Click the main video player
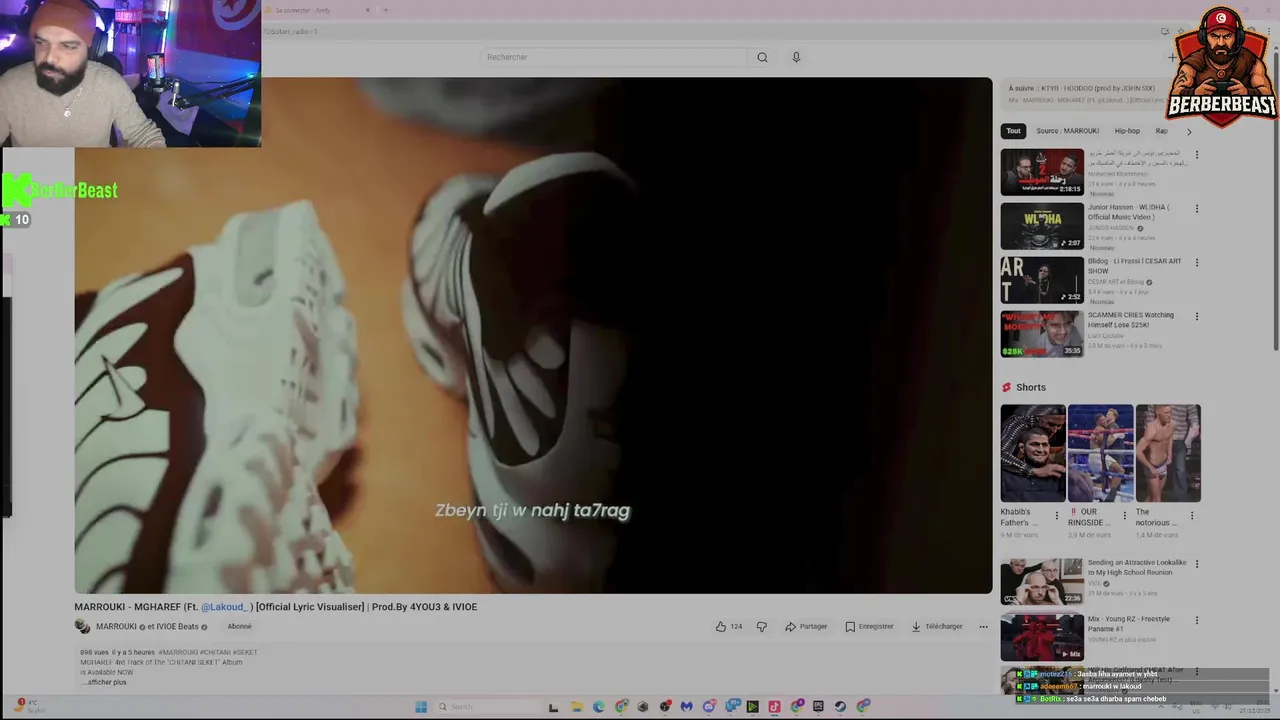1280x720 pixels. (x=533, y=336)
